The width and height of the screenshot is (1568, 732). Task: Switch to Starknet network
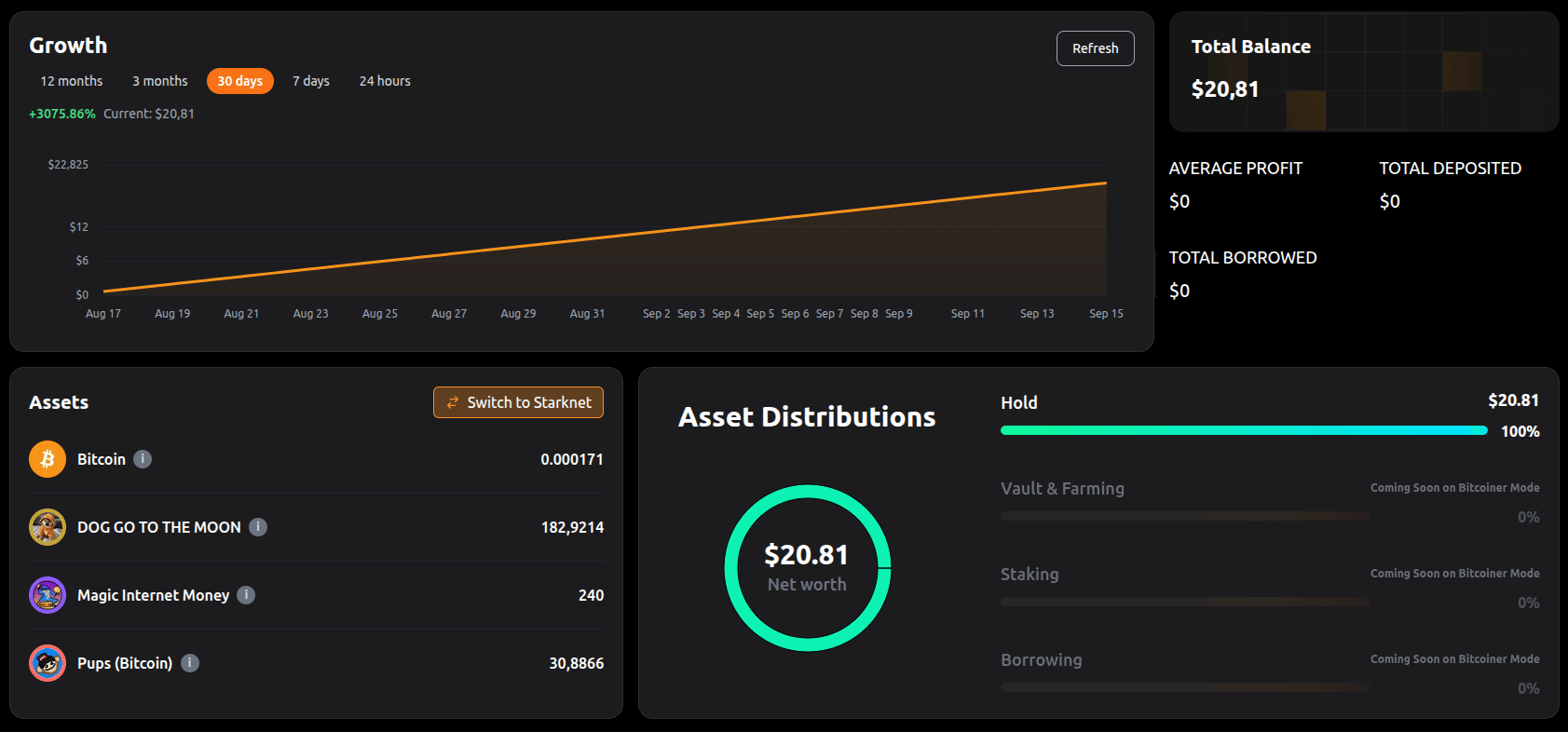[x=518, y=402]
